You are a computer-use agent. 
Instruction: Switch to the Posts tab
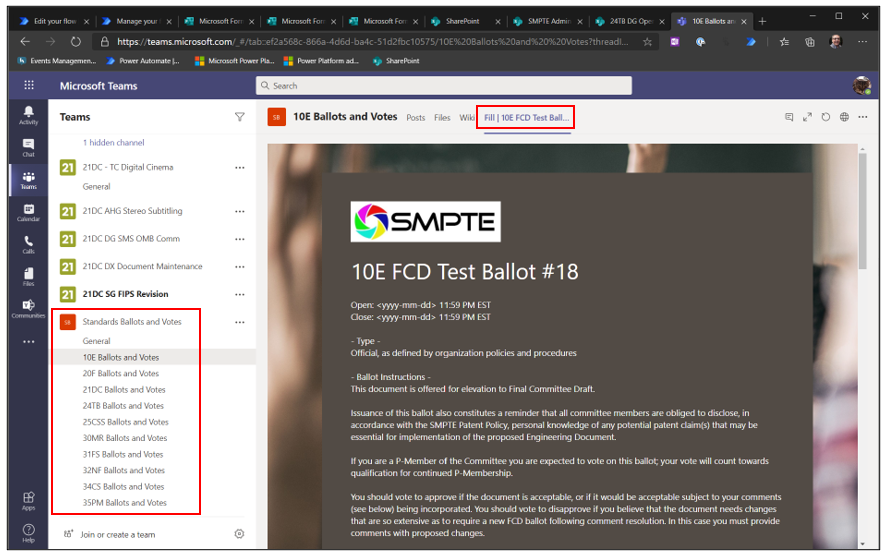click(x=415, y=117)
